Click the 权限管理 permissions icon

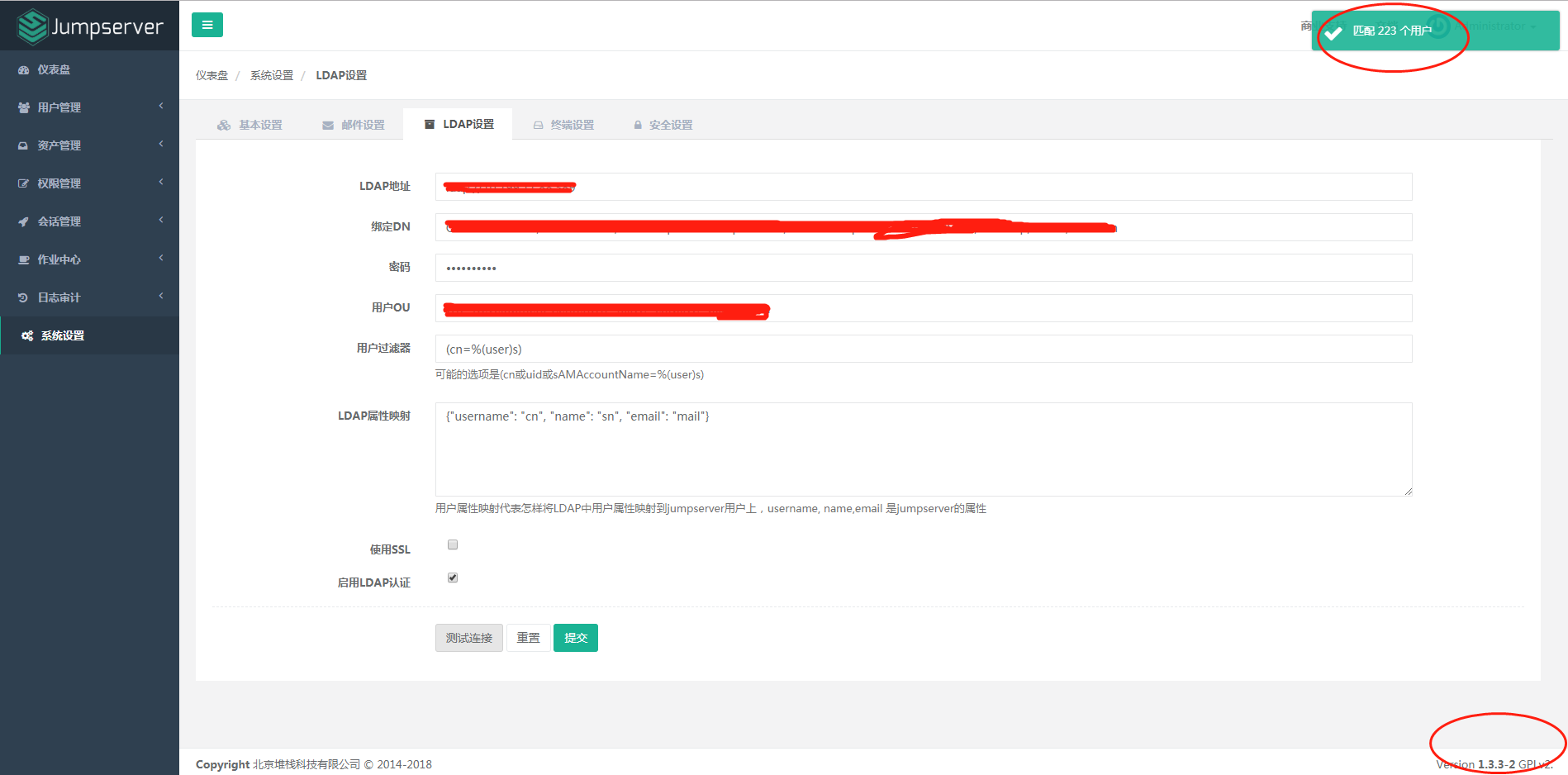click(24, 183)
